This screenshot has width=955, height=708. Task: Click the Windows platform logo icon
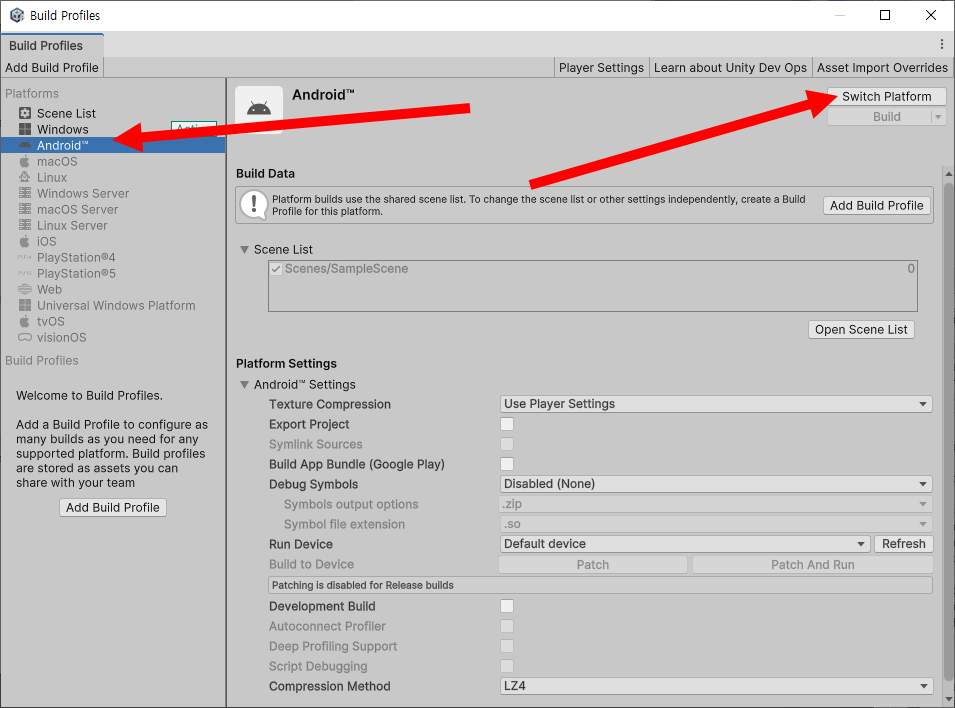pyautogui.click(x=25, y=129)
